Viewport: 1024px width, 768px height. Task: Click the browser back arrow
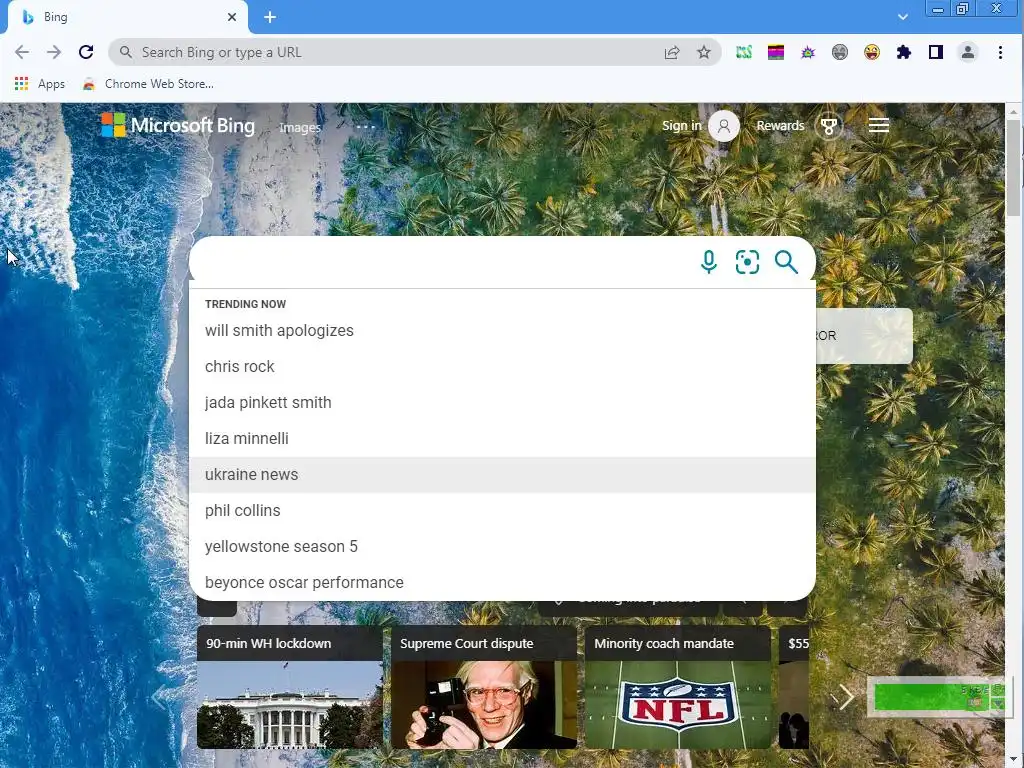tap(22, 52)
